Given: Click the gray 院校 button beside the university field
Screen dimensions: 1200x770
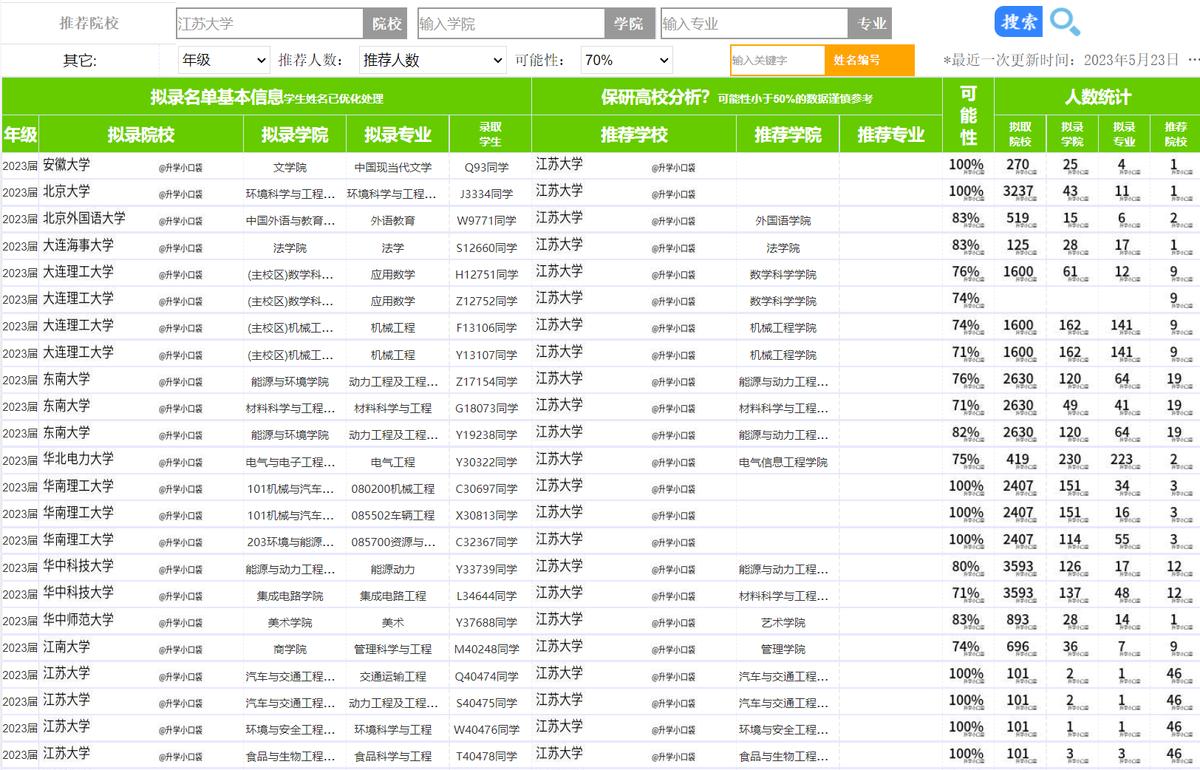Looking at the screenshot, I should point(386,21).
